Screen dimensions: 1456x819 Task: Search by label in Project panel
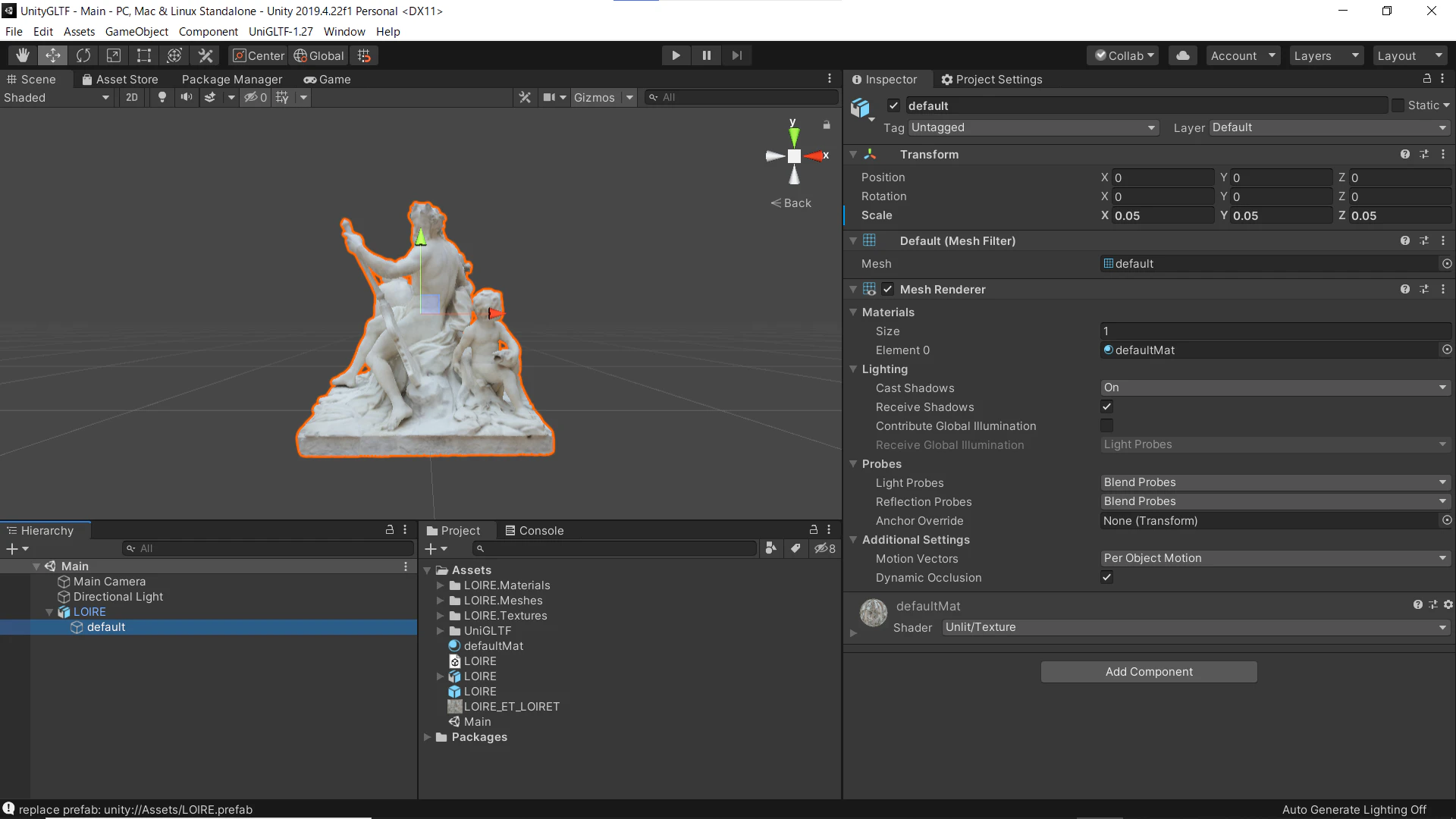[x=795, y=548]
